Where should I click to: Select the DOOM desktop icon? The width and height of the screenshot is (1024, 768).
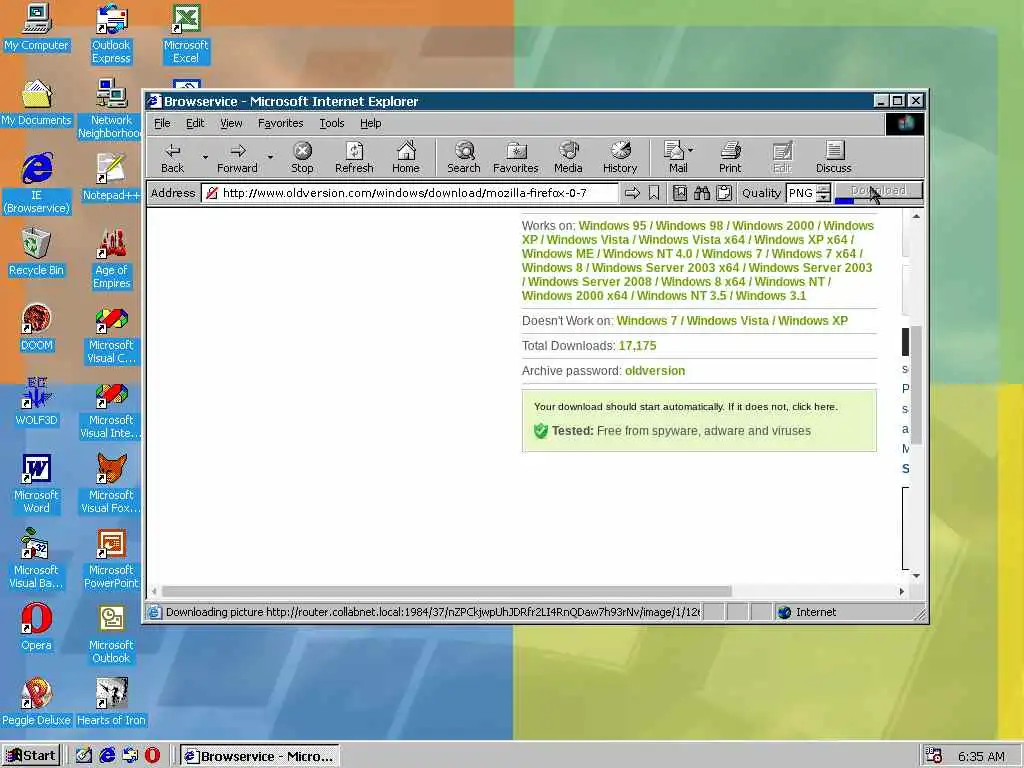37,327
